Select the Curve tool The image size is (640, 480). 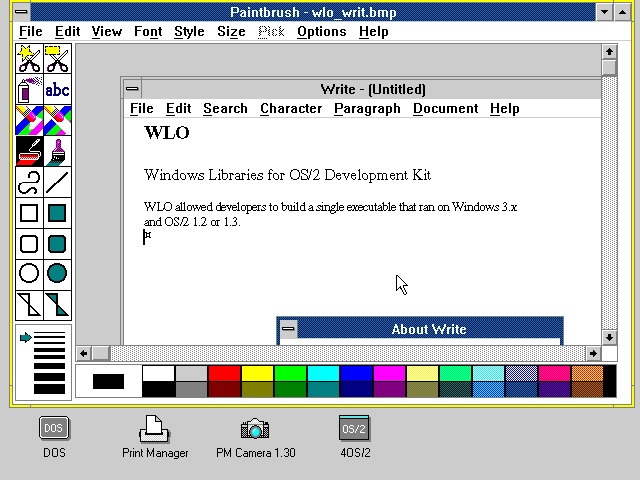pyautogui.click(x=29, y=182)
